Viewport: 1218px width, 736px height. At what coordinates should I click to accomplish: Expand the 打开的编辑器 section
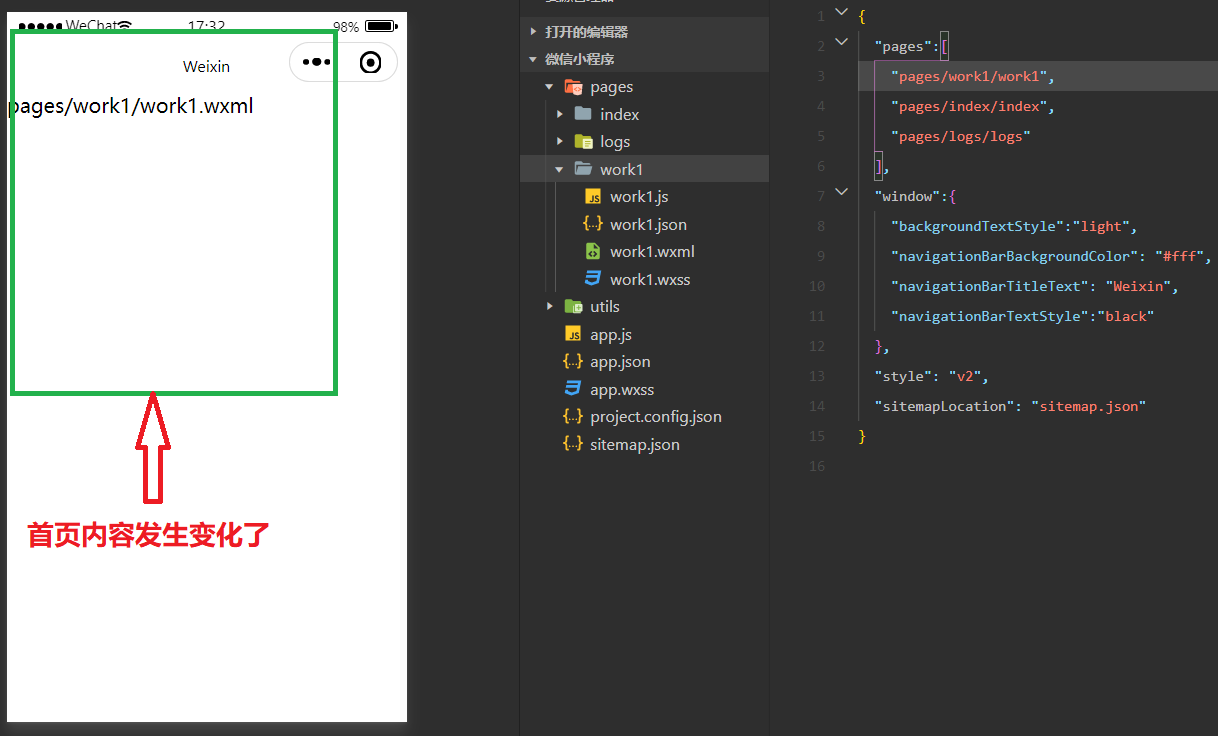pos(533,32)
